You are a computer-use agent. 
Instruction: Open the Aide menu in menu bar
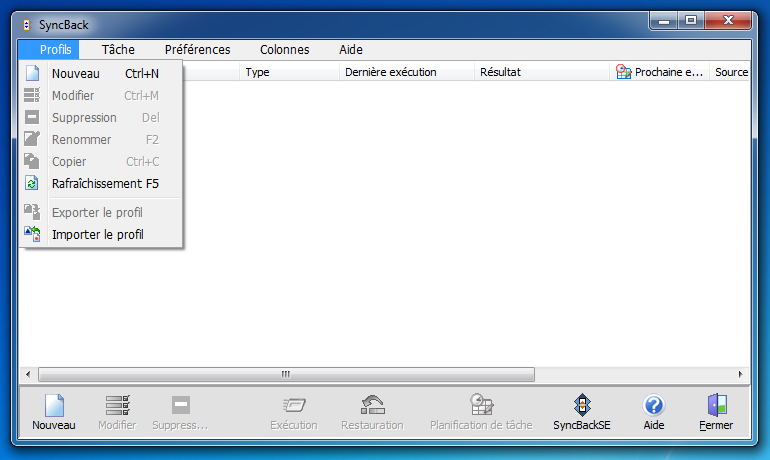tap(351, 50)
